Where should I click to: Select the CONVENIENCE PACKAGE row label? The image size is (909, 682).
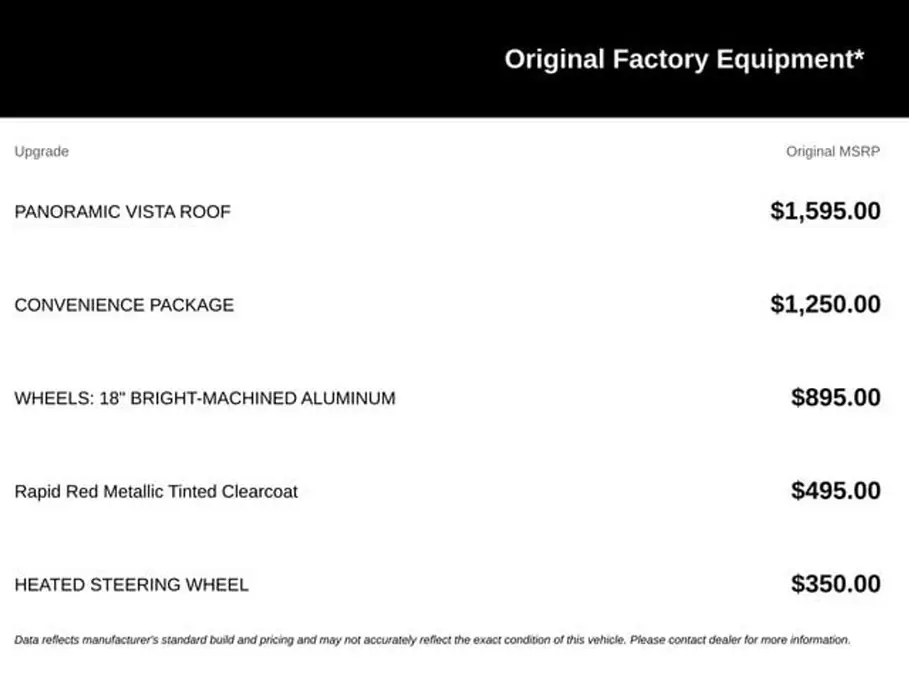click(124, 305)
